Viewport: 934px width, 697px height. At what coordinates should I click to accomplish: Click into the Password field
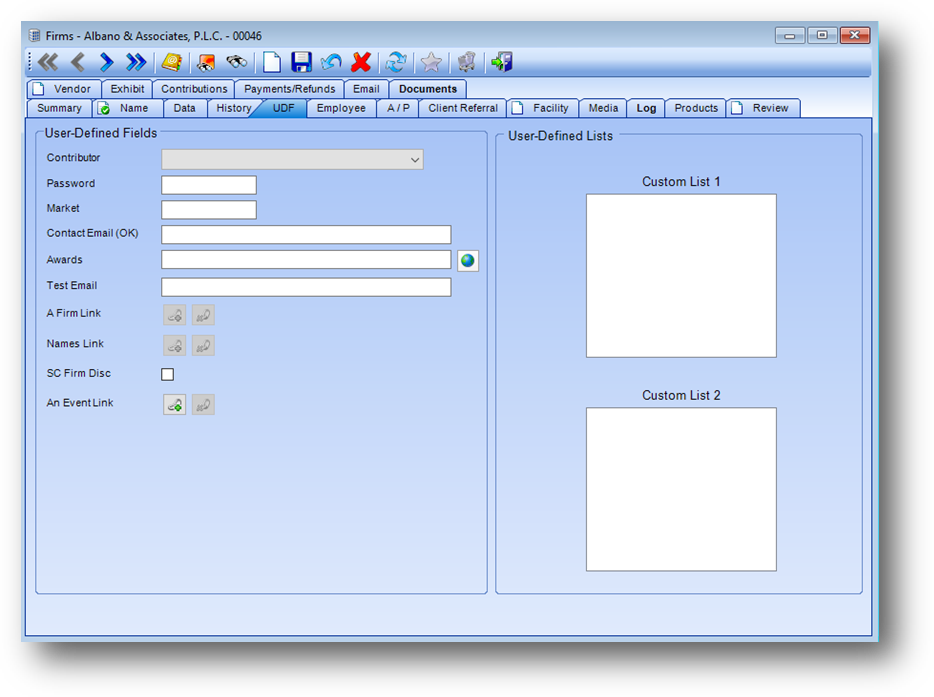click(208, 185)
